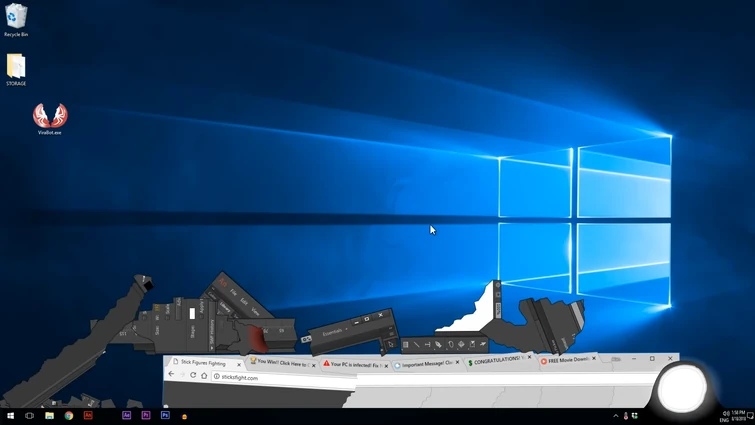Open the ENG language switcher
755x425 pixels.
pos(724,420)
